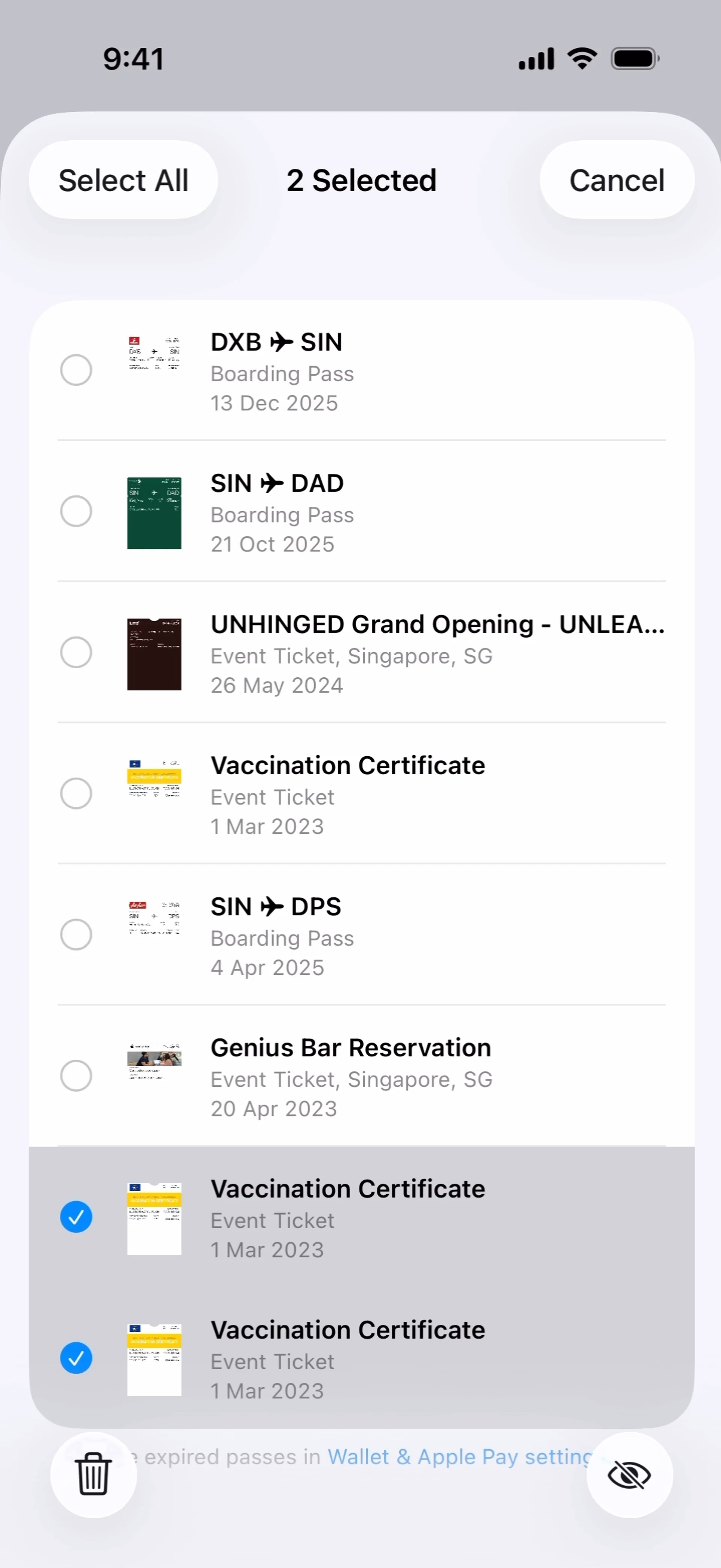Tap the DXB to SIN pass thumbnail
The height and width of the screenshot is (1568, 721).
[x=154, y=353]
